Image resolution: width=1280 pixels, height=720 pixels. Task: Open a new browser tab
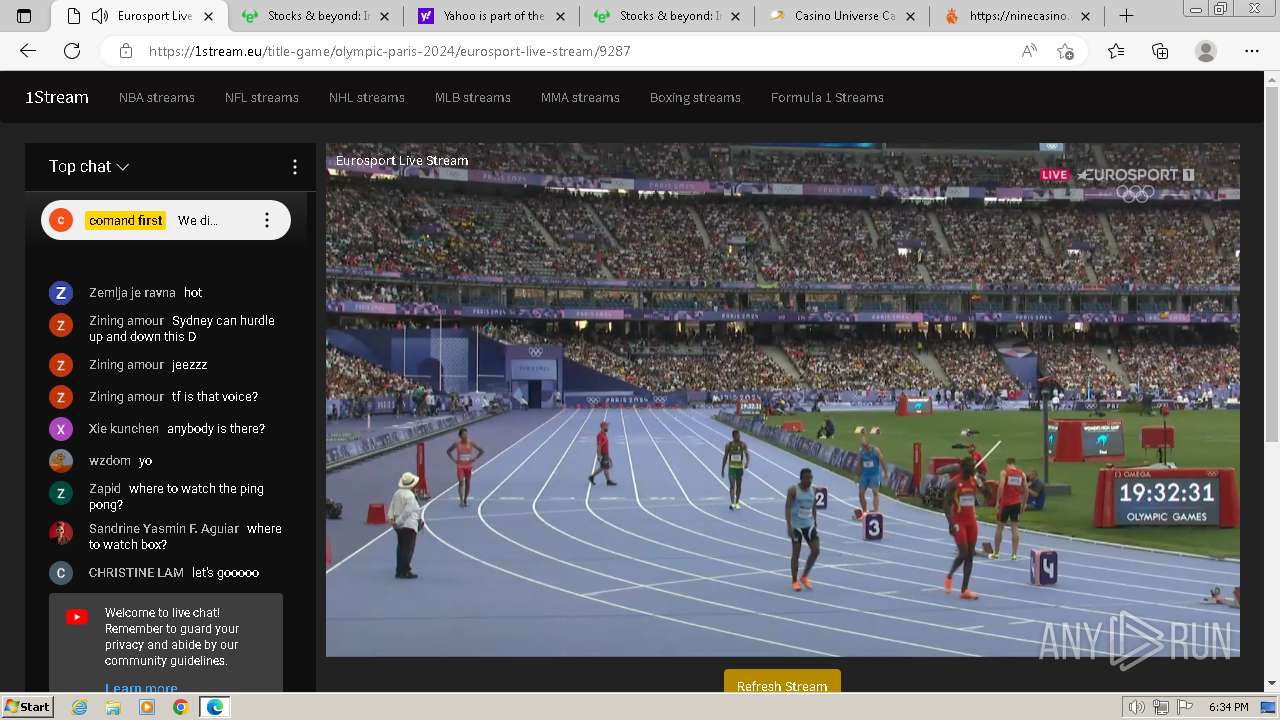coord(1126,16)
